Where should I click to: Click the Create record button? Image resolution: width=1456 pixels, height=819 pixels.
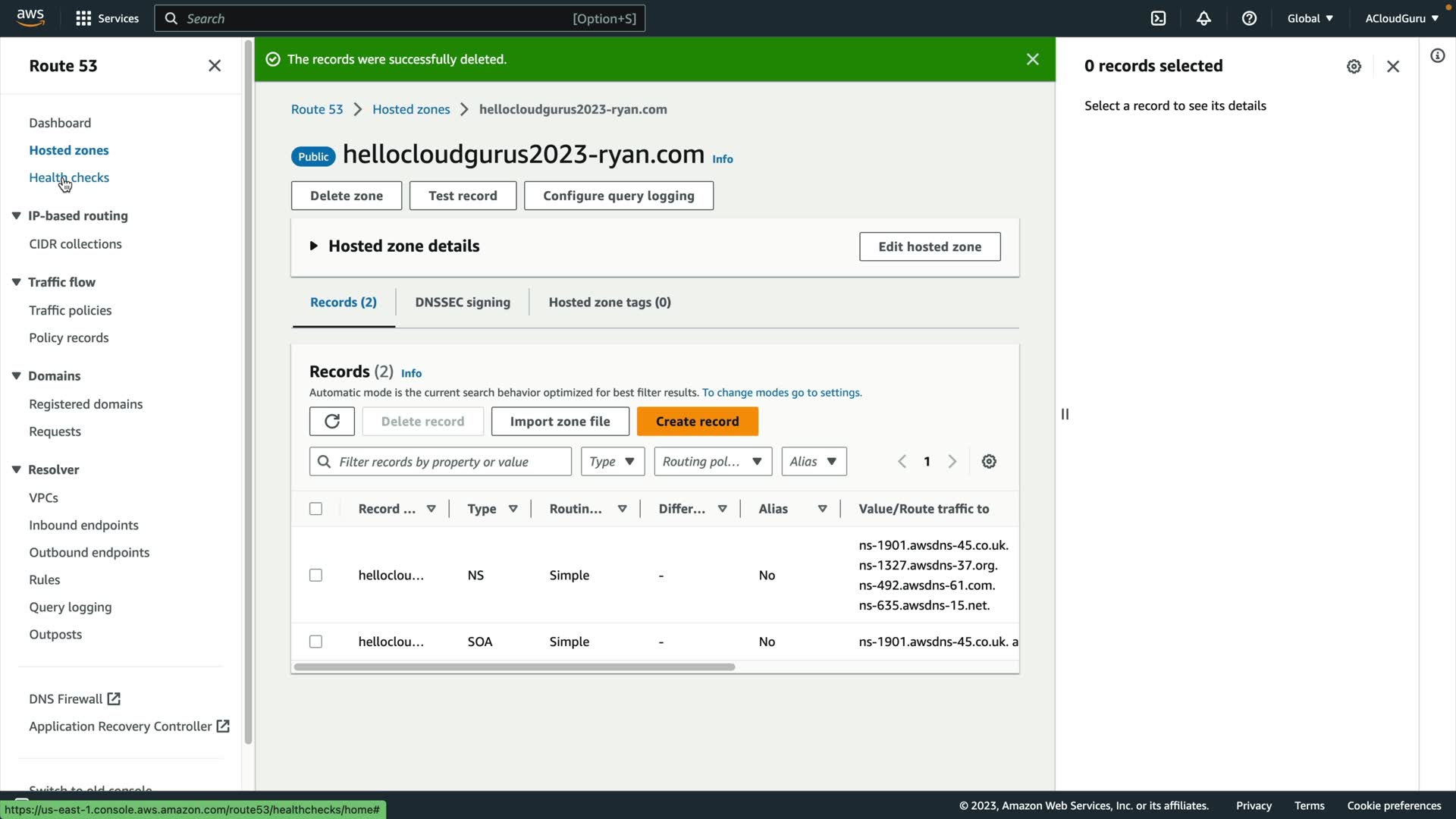697,422
